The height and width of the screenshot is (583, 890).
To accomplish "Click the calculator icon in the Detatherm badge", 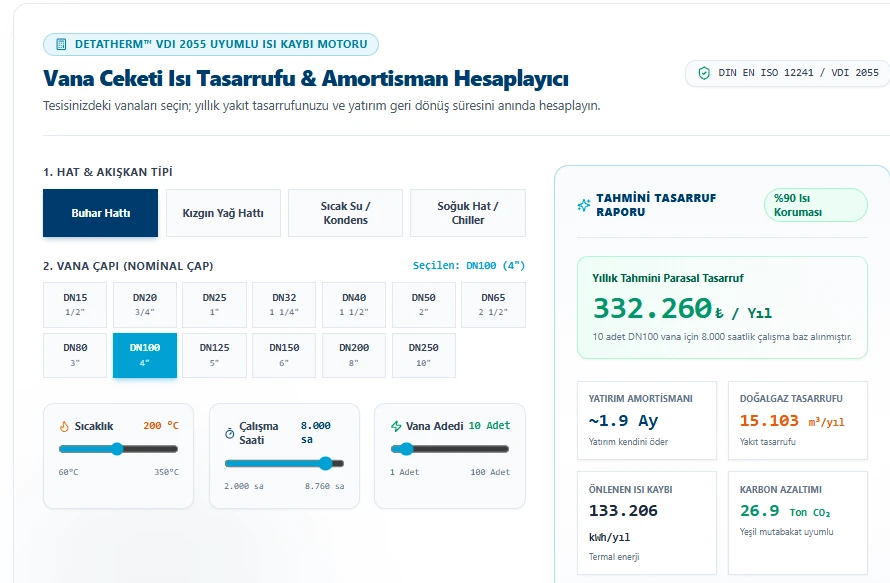I will pyautogui.click(x=61, y=44).
